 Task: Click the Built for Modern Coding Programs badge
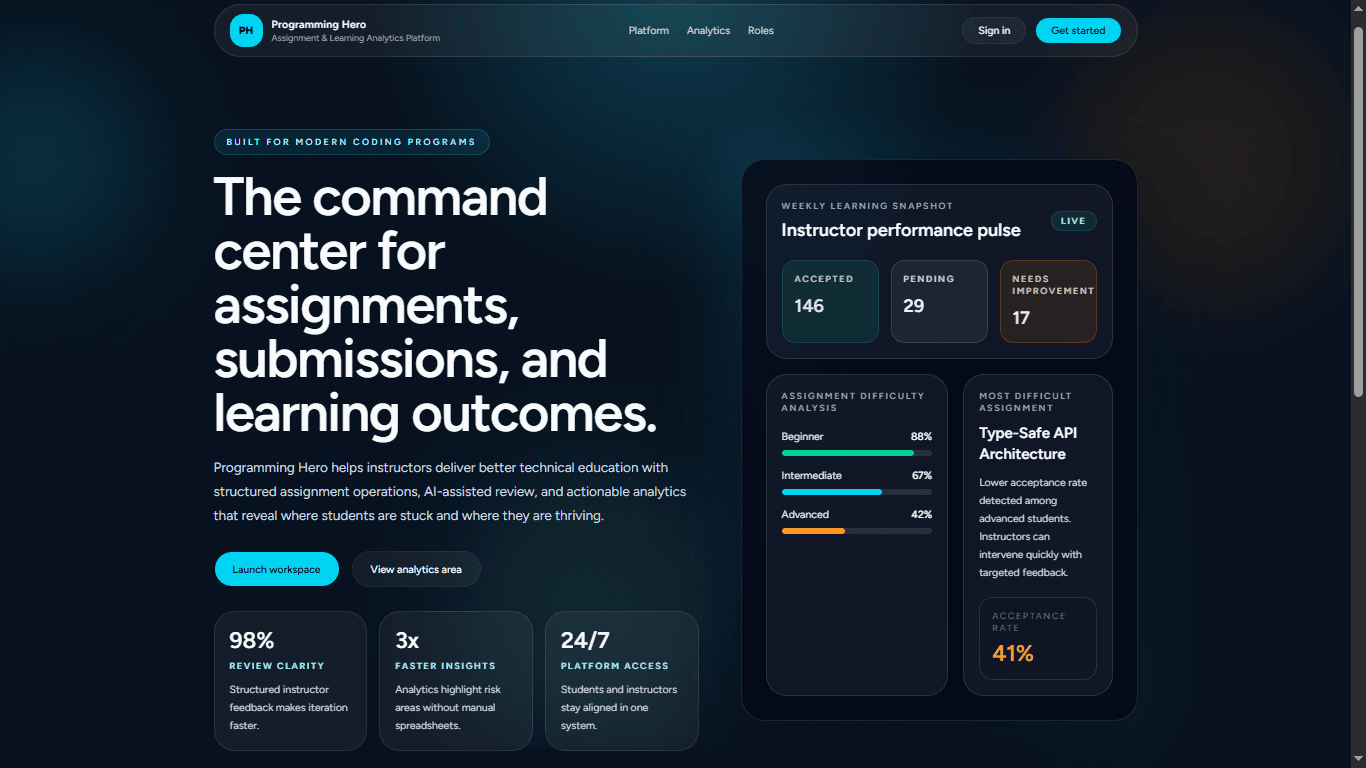[x=351, y=142]
